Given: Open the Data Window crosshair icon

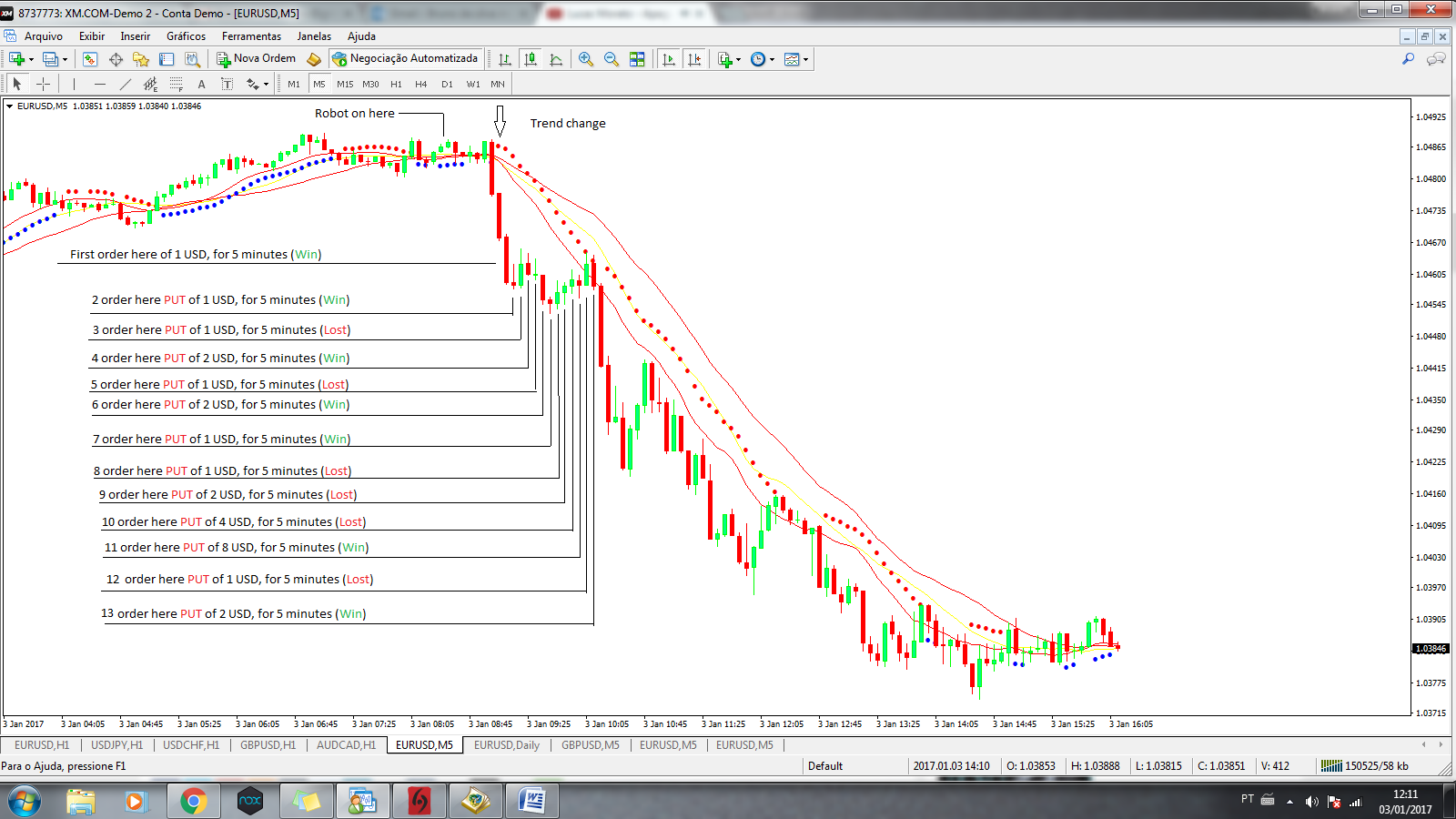Looking at the screenshot, I should pyautogui.click(x=116, y=59).
